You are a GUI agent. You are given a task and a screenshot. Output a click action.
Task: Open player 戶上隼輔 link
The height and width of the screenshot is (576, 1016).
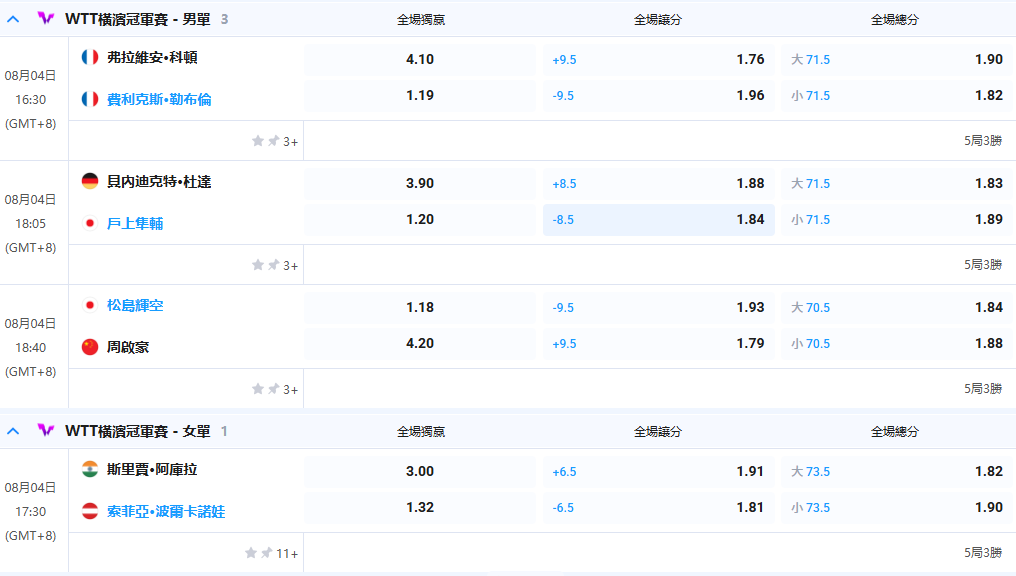coord(135,224)
